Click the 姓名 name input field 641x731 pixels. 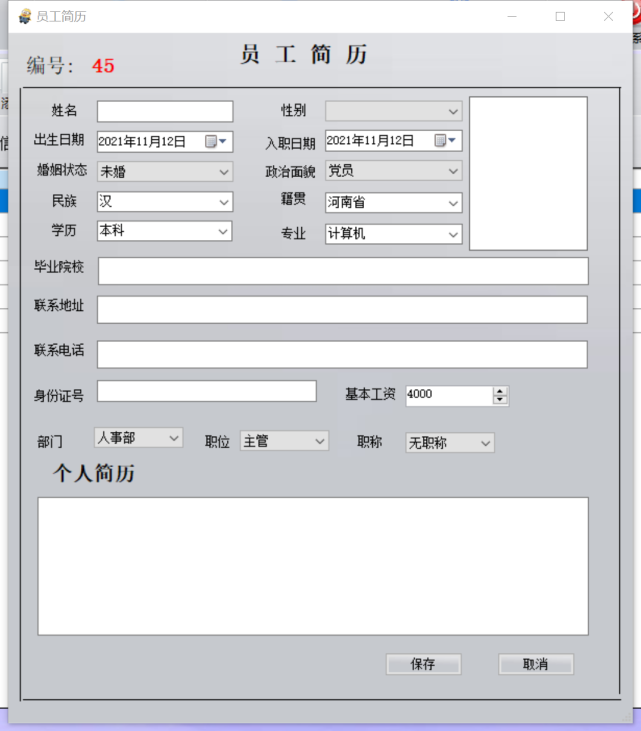tap(165, 111)
